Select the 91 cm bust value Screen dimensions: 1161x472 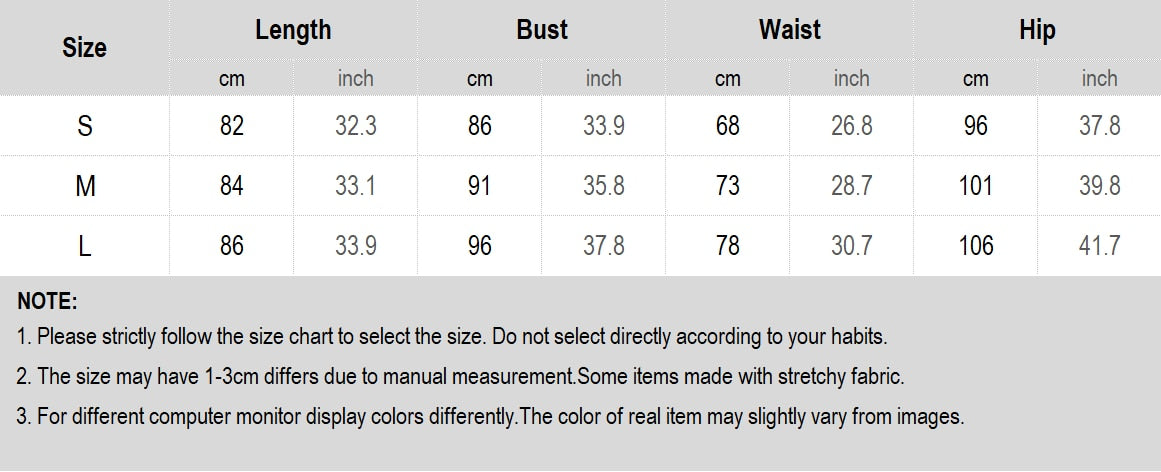coord(479,186)
